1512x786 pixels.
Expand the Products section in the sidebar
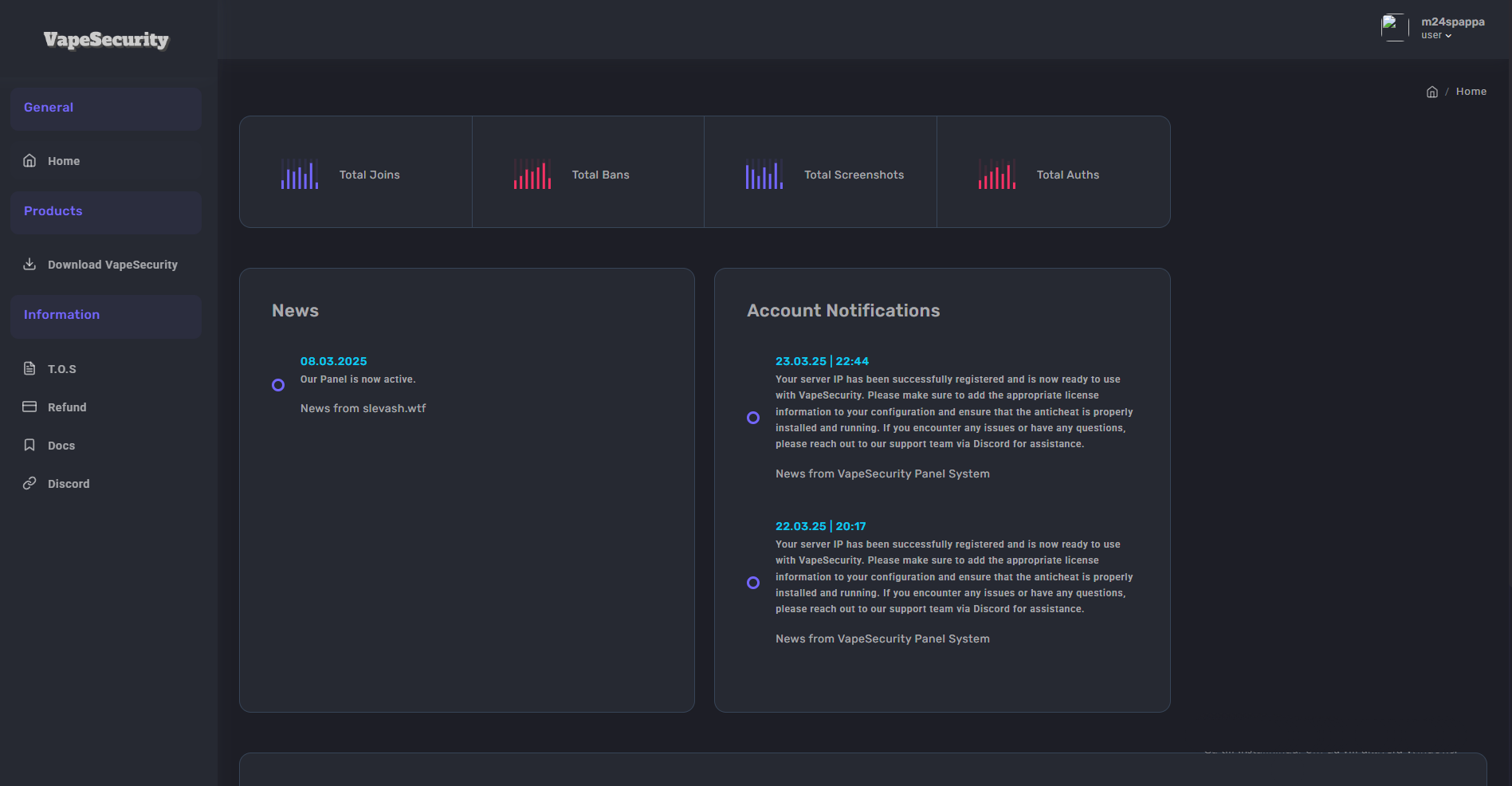pyautogui.click(x=53, y=211)
